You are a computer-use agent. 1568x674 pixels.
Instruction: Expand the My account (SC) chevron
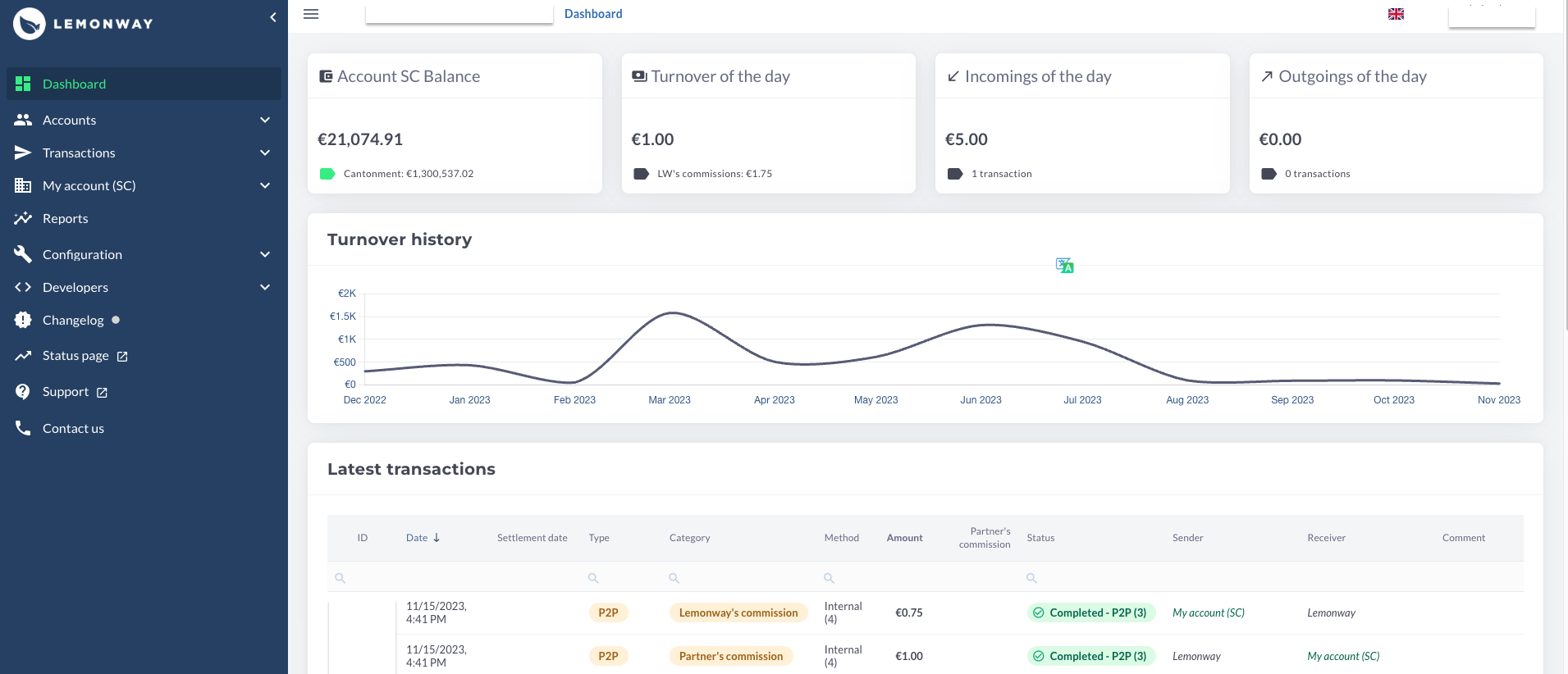coord(265,185)
